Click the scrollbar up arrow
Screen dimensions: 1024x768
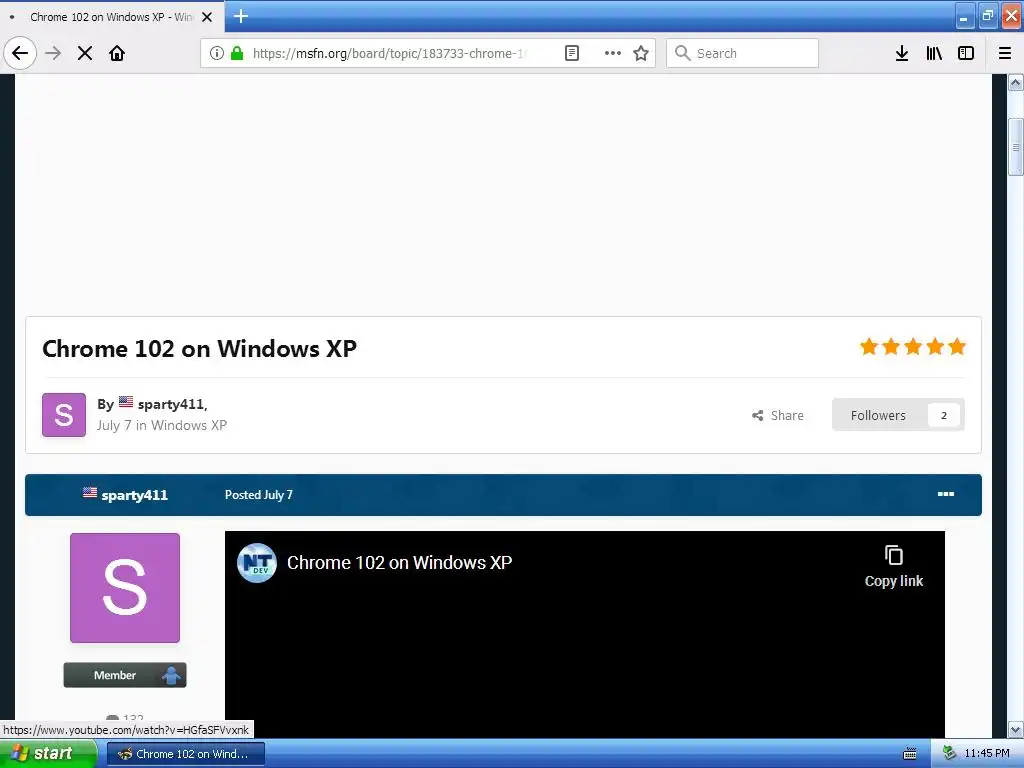click(x=1016, y=82)
